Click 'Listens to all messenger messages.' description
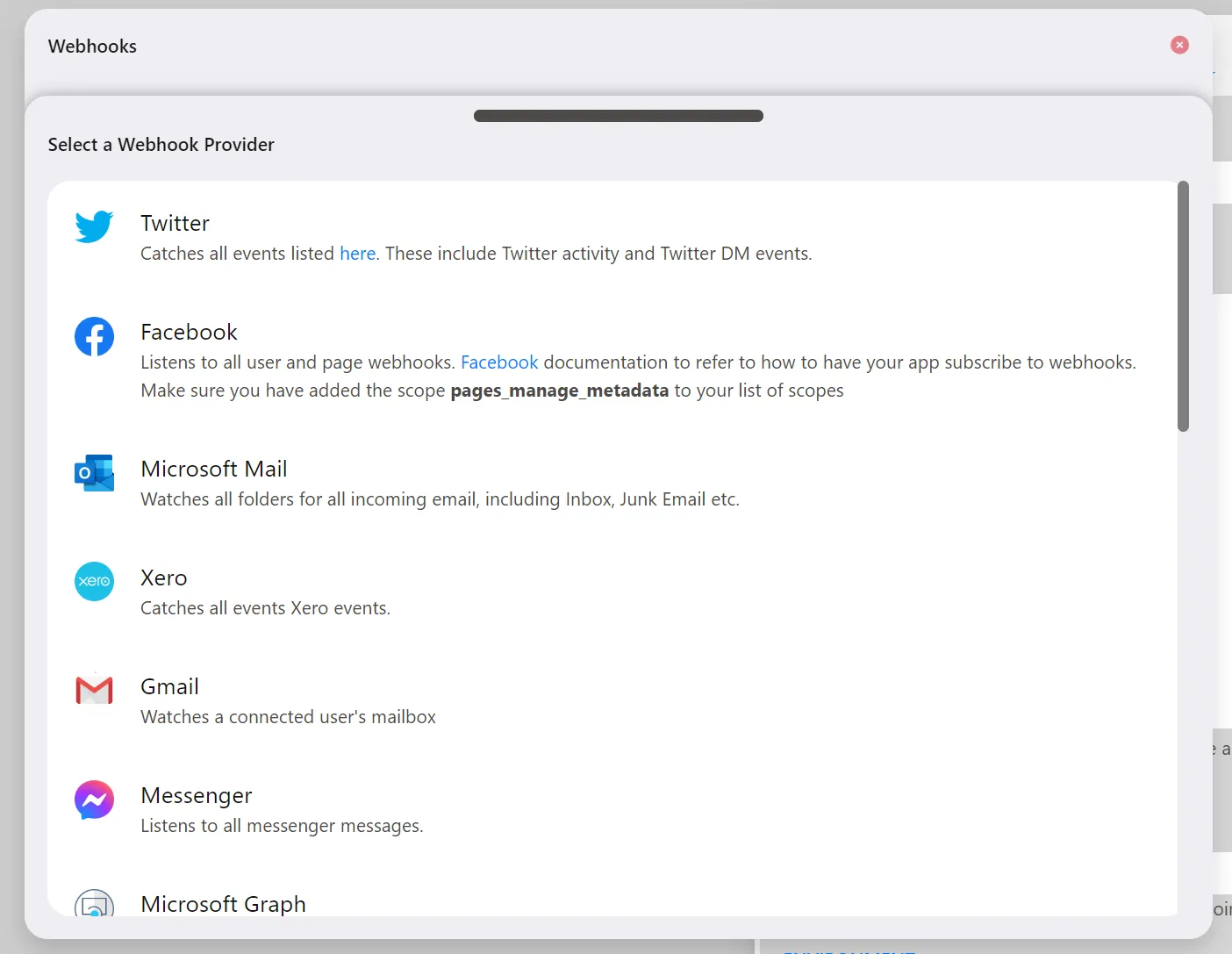 point(282,826)
